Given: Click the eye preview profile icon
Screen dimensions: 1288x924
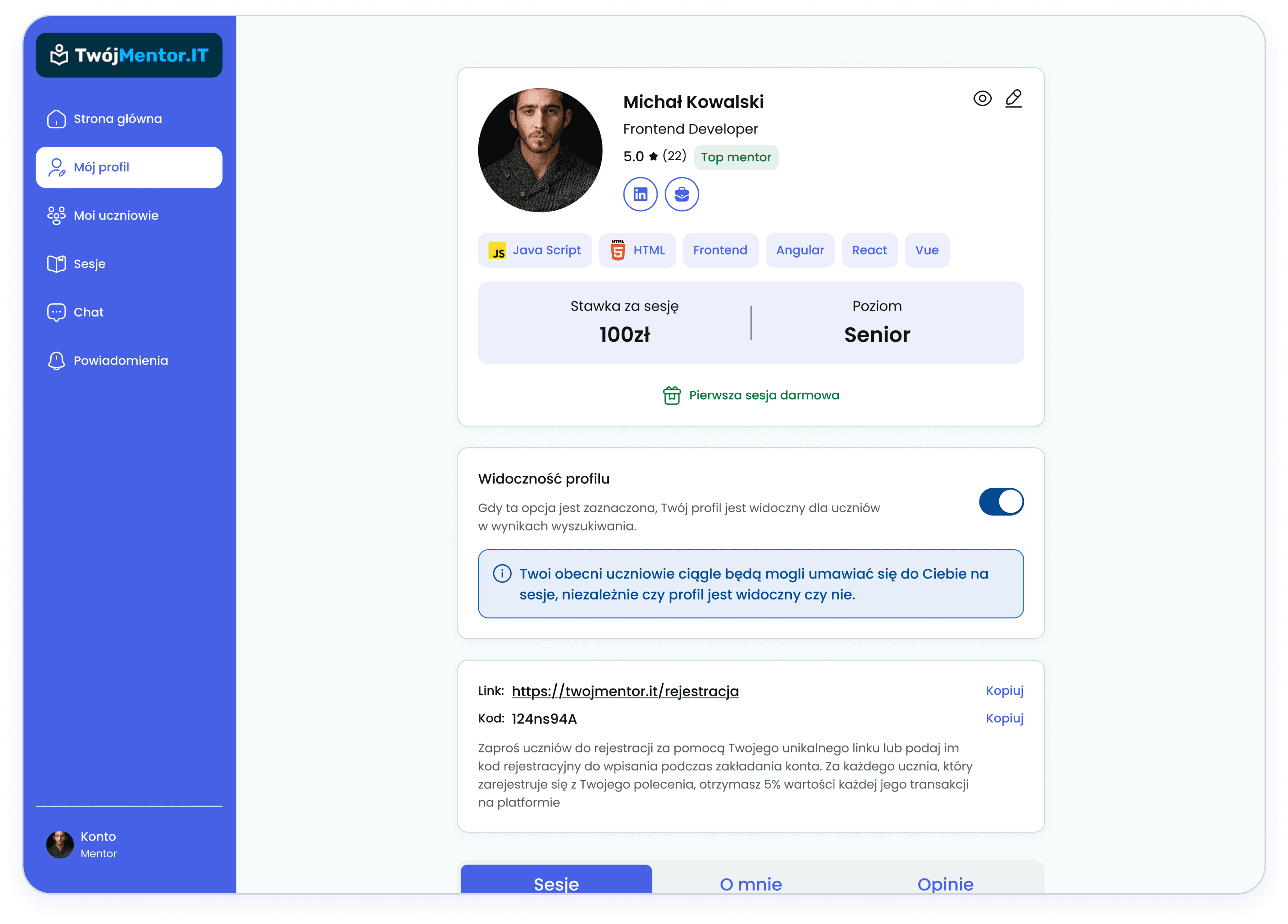Looking at the screenshot, I should pyautogui.click(x=982, y=98).
